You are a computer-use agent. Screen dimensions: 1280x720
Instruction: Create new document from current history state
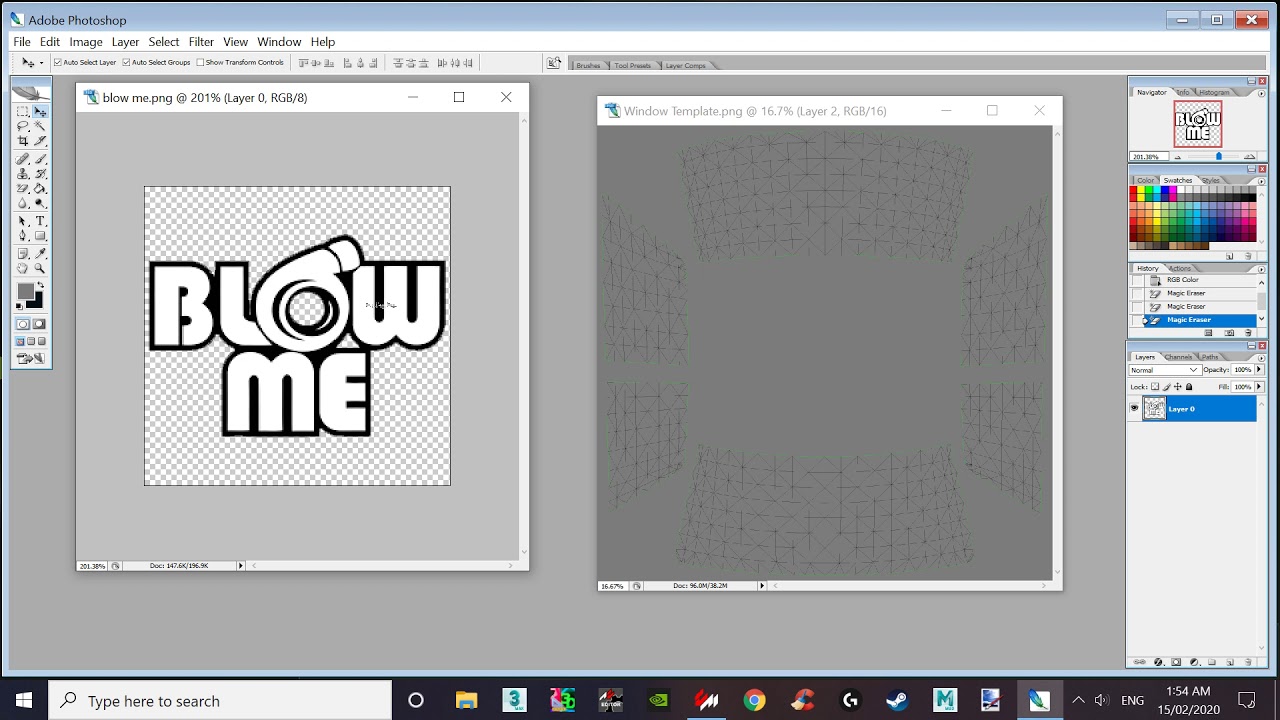point(1208,333)
